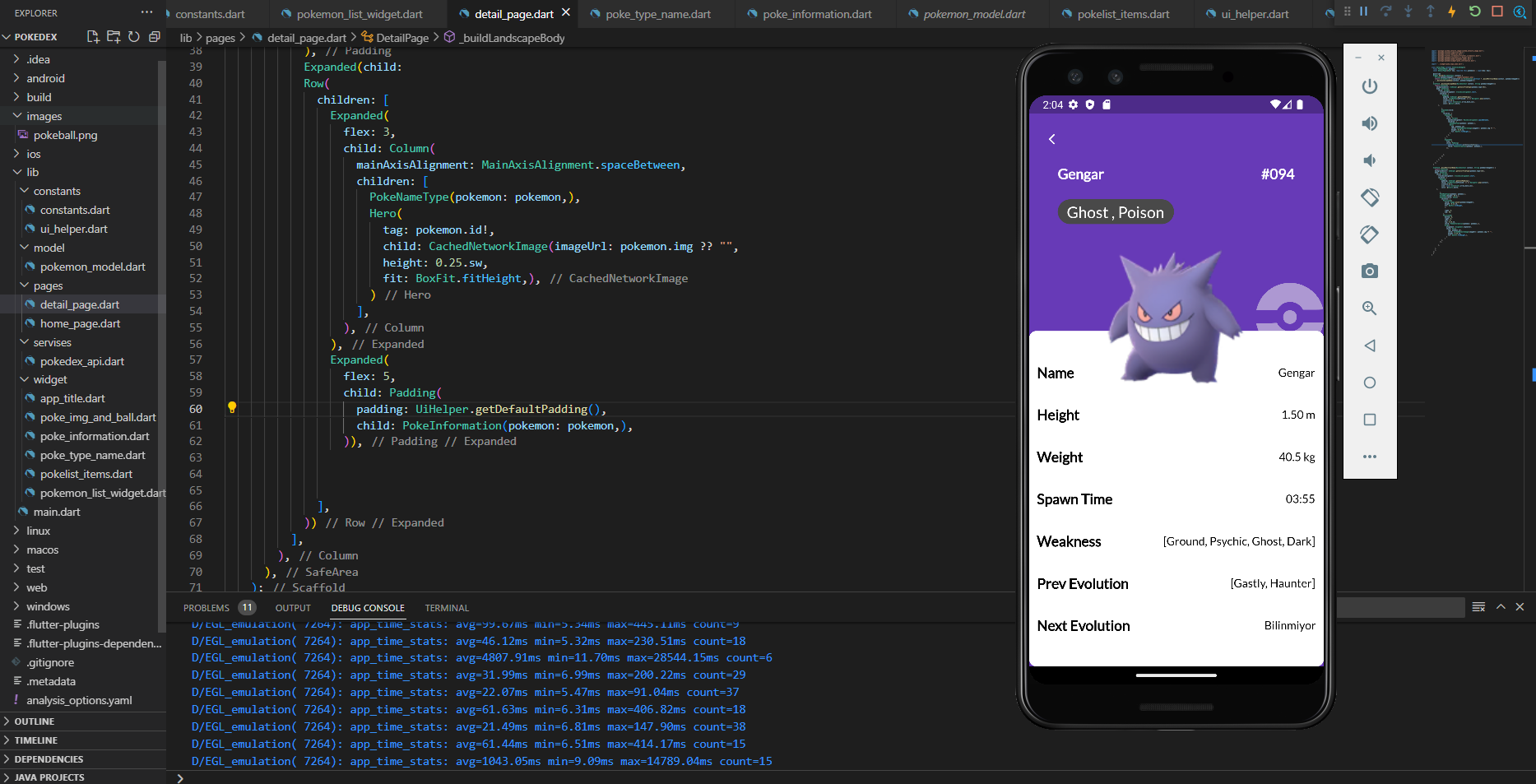Open home_page.dart in the explorer
This screenshot has height=784, width=1536.
coord(80,323)
